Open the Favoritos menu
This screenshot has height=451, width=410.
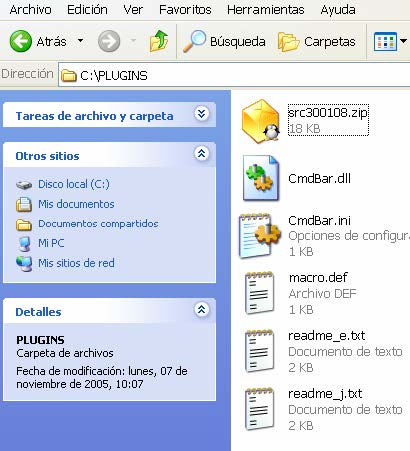[x=185, y=10]
